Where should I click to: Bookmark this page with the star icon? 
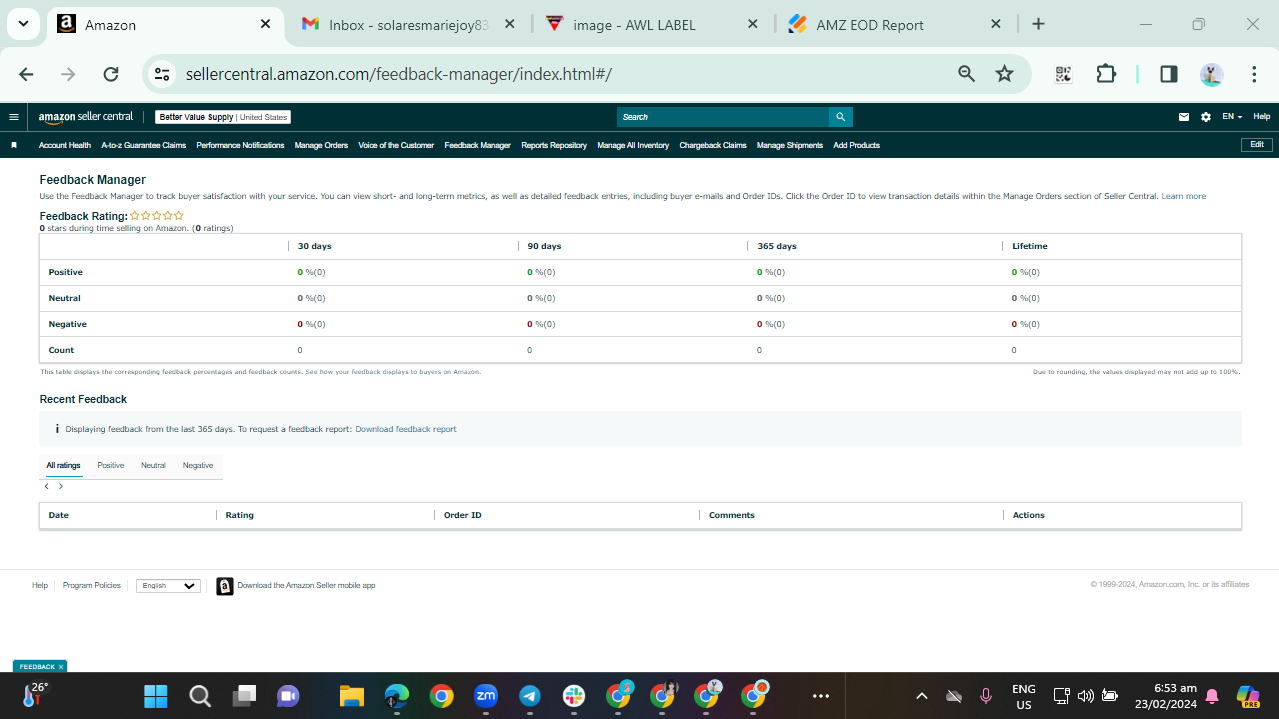click(1005, 74)
